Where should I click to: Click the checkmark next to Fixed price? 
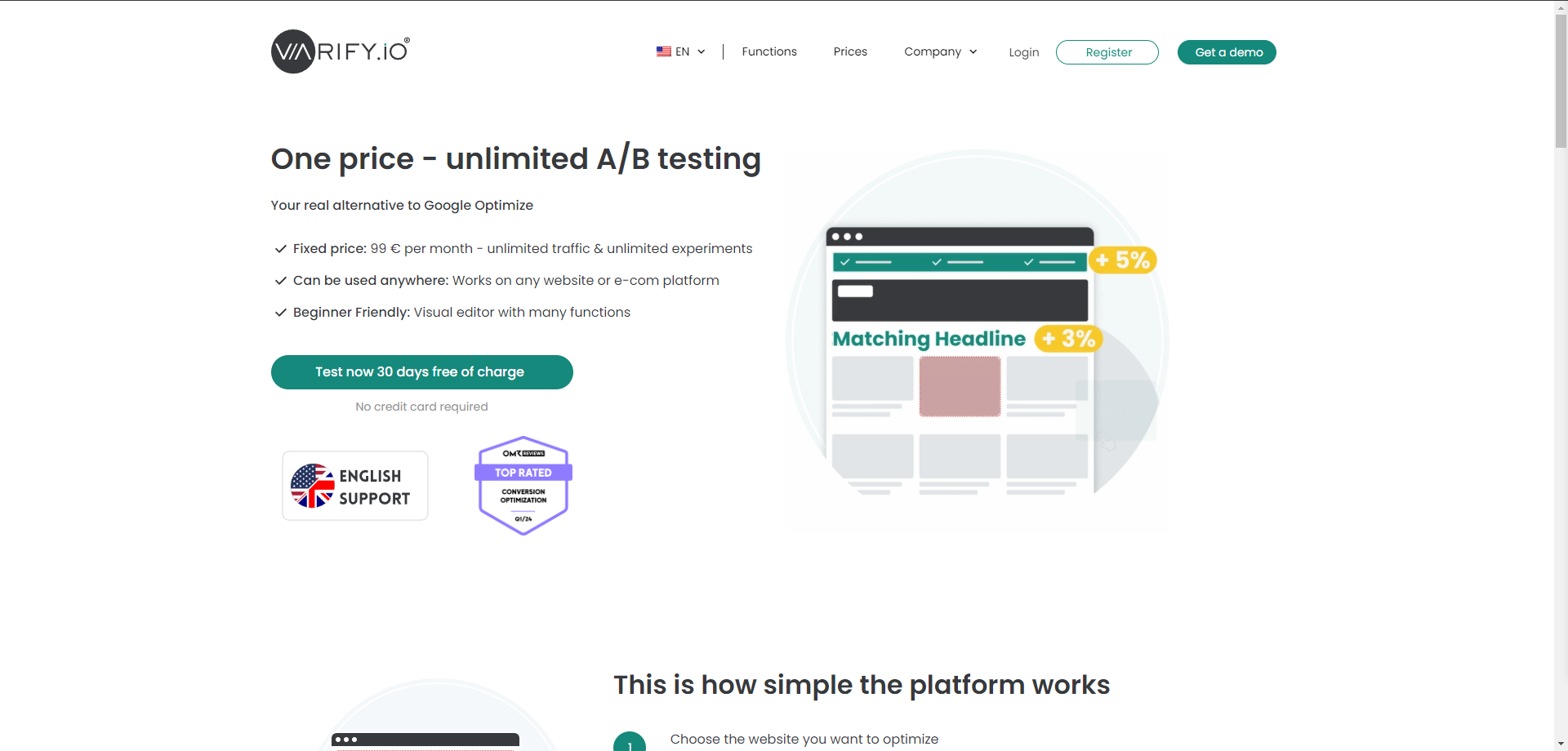280,249
